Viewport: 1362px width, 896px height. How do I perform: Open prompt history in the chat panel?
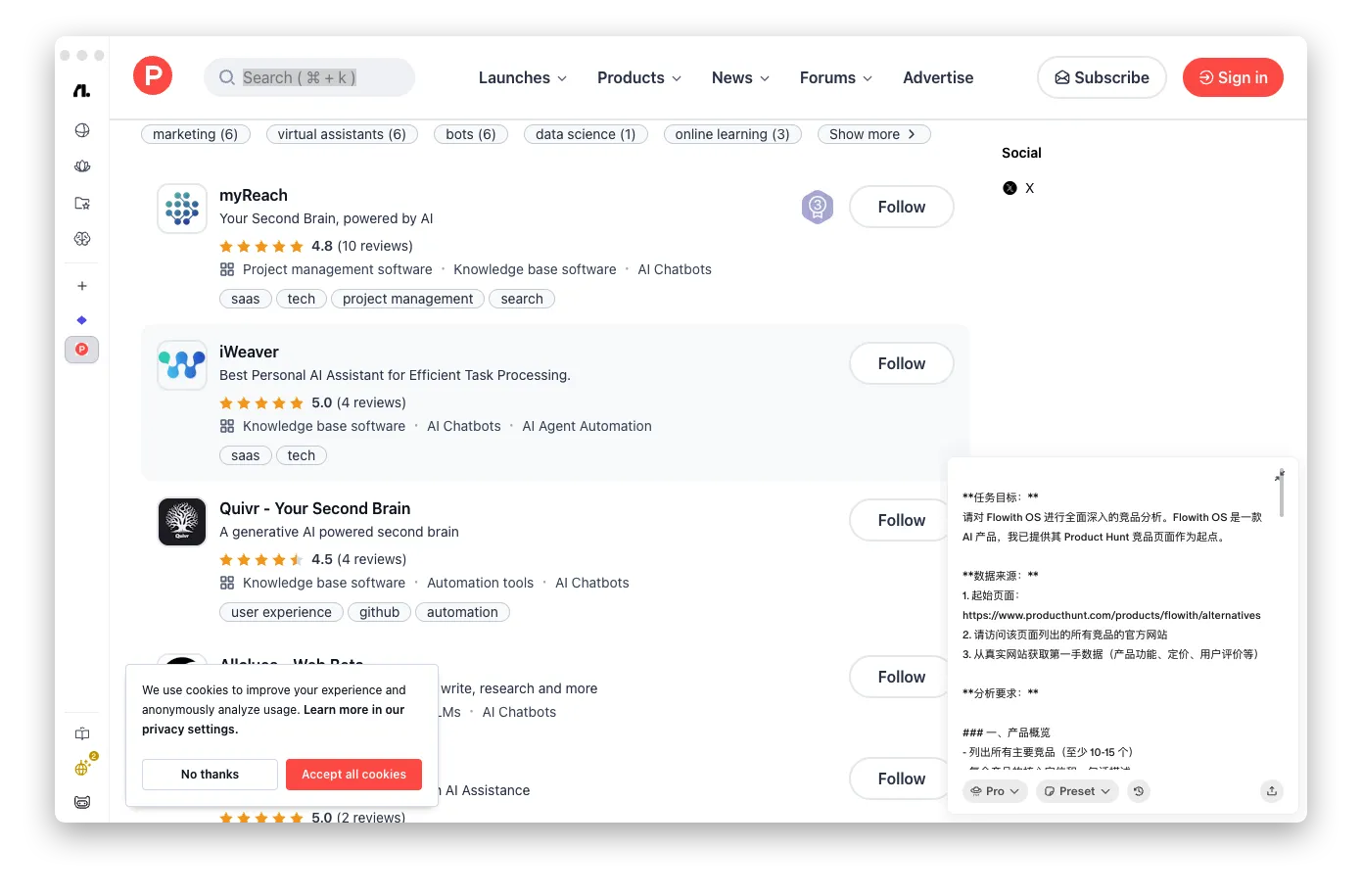pos(1139,791)
